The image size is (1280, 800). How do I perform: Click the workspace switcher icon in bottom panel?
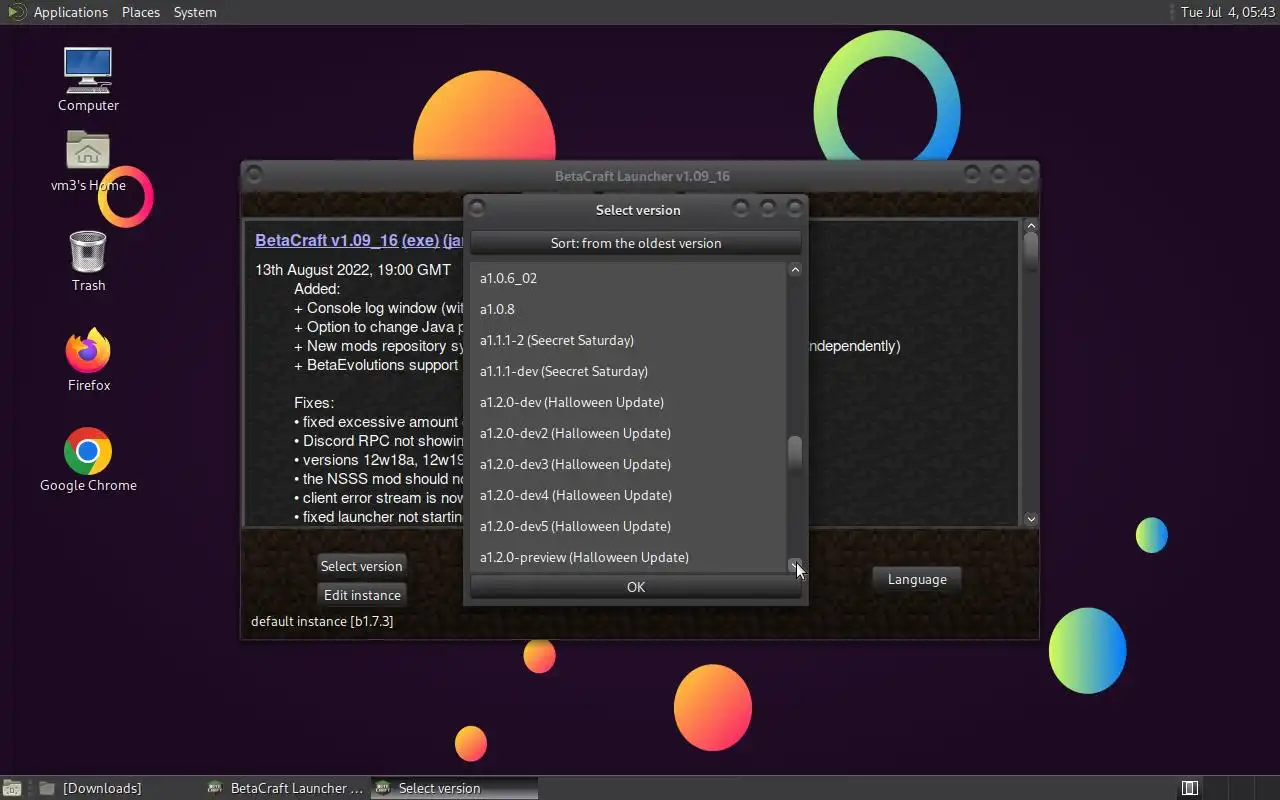click(1190, 788)
